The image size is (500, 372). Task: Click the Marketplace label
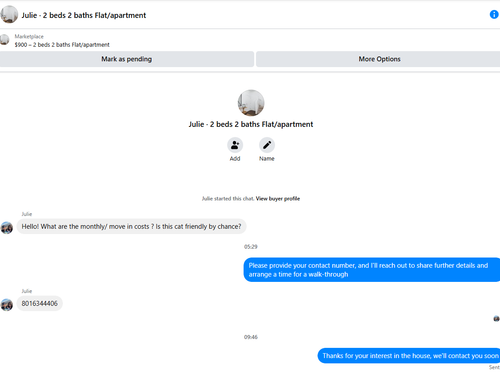pyautogui.click(x=29, y=36)
